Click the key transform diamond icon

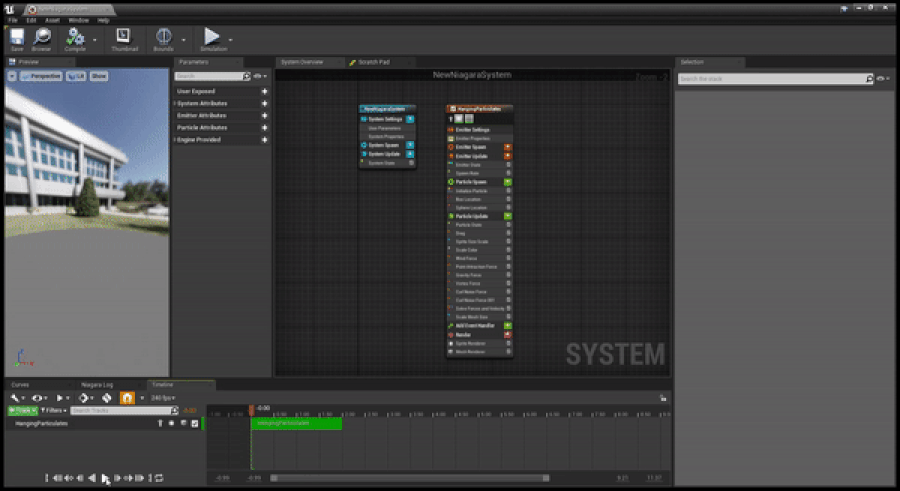(x=84, y=397)
